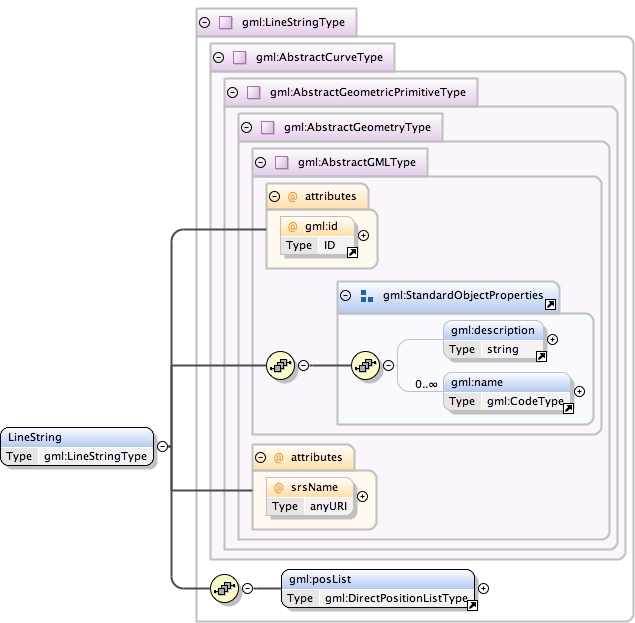This screenshot has width=635, height=623.
Task: Expand the gml:name element
Action: coord(580,391)
